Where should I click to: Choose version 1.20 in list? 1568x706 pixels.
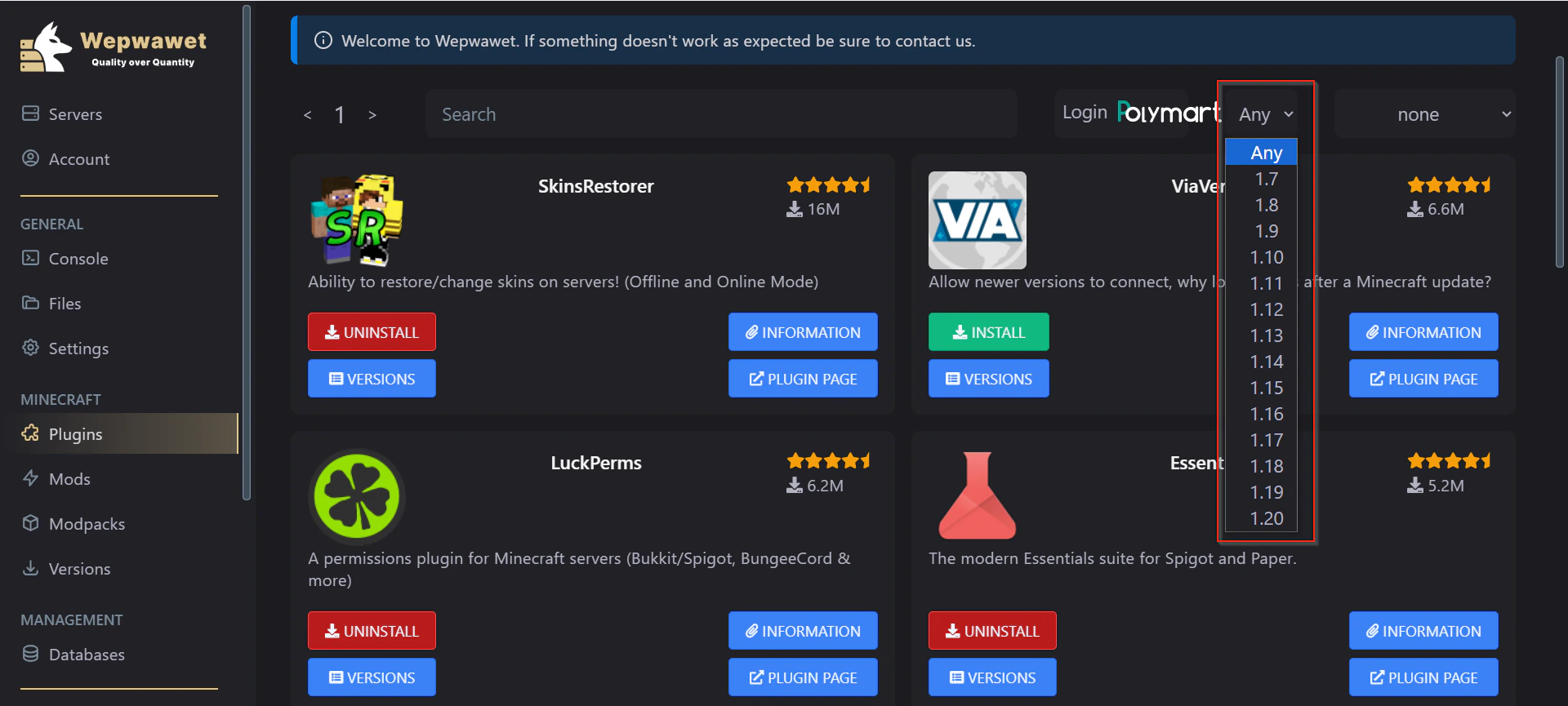pyautogui.click(x=1262, y=518)
